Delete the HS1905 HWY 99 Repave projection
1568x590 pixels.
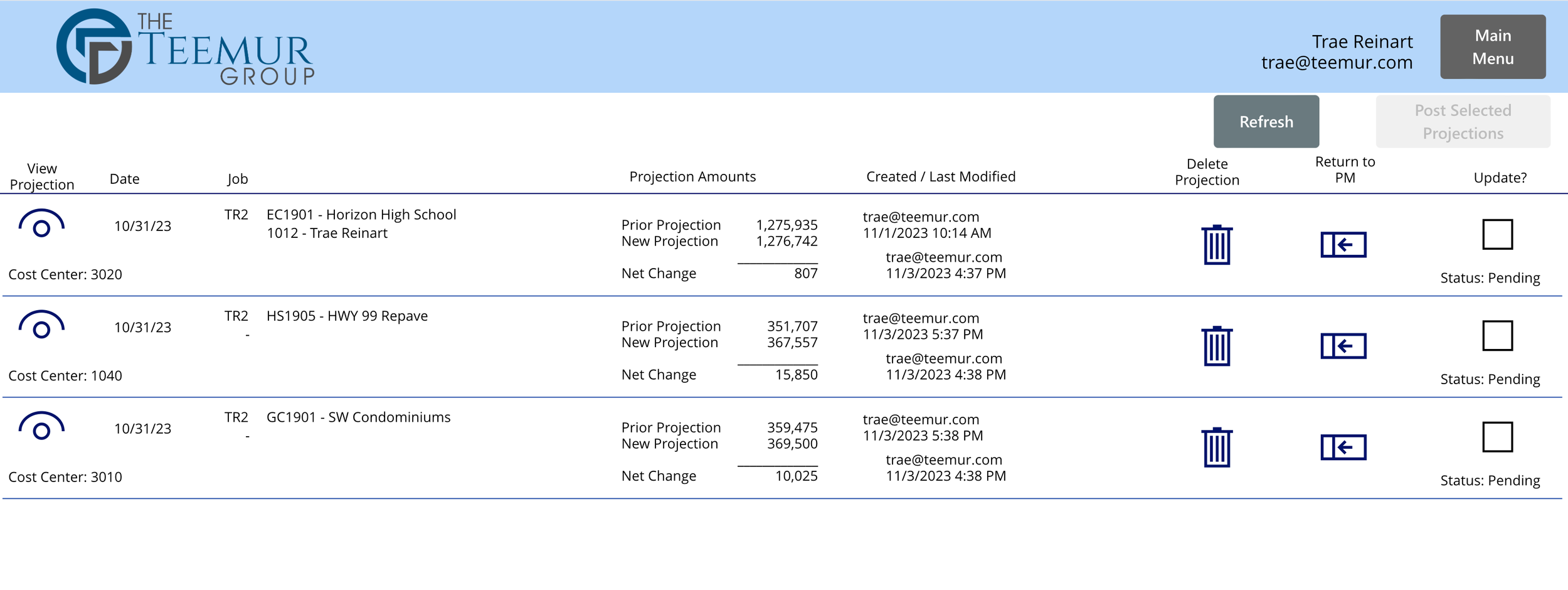coord(1217,346)
